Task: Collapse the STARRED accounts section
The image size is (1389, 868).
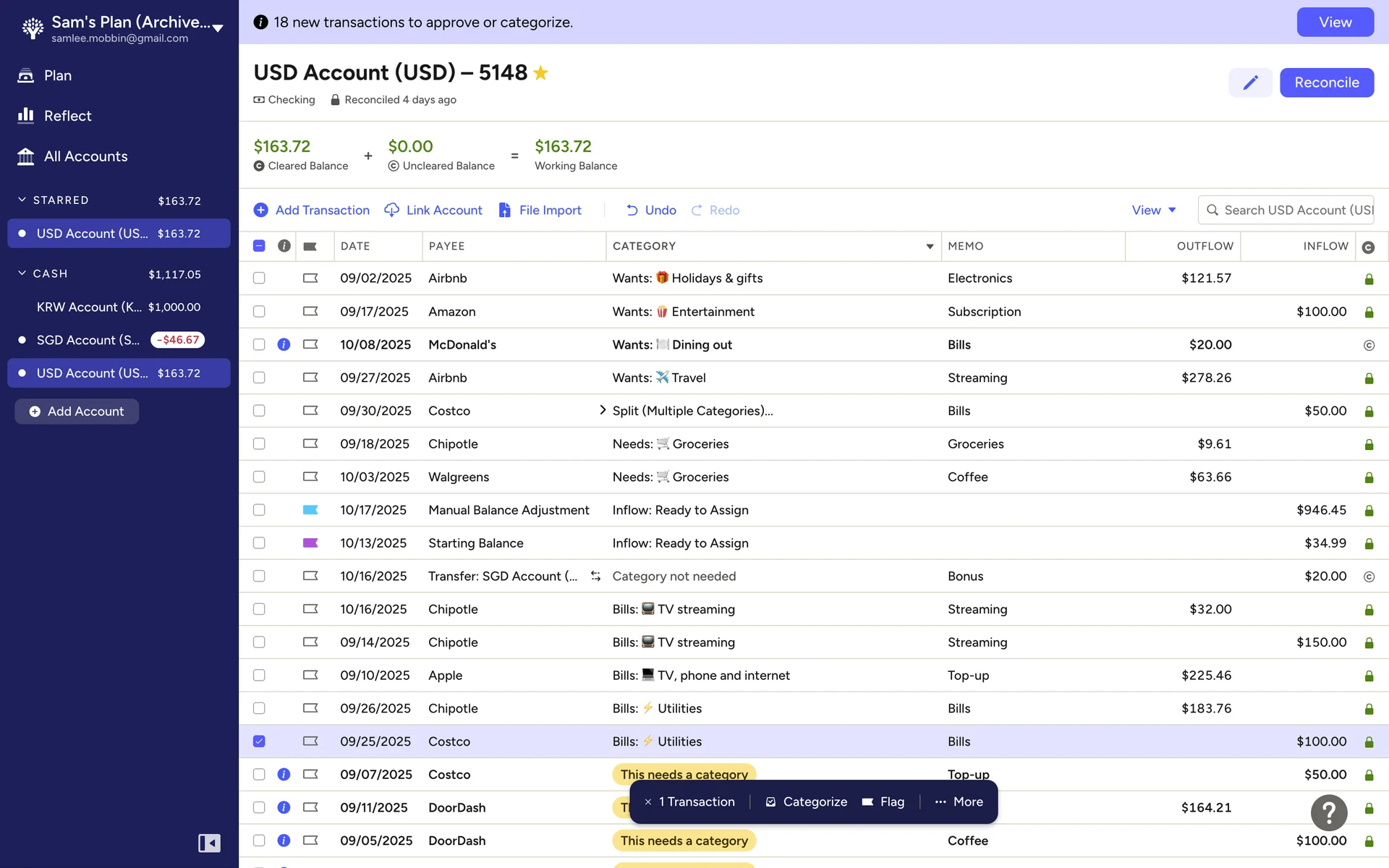Action: click(x=22, y=200)
